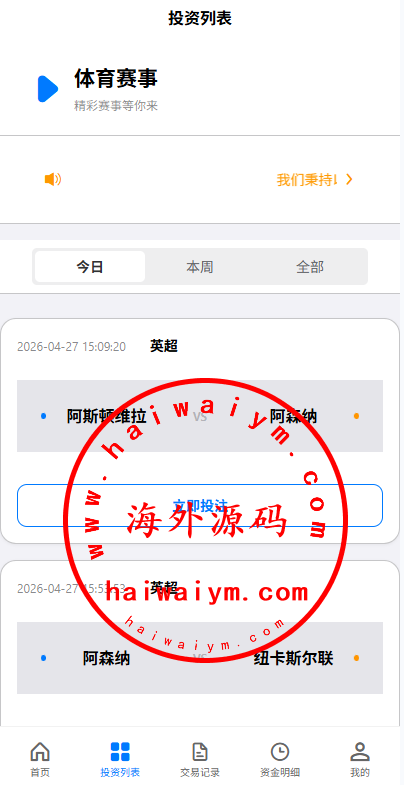Click the 立即投注 button
The height and width of the screenshot is (785, 404).
pyautogui.click(x=200, y=505)
